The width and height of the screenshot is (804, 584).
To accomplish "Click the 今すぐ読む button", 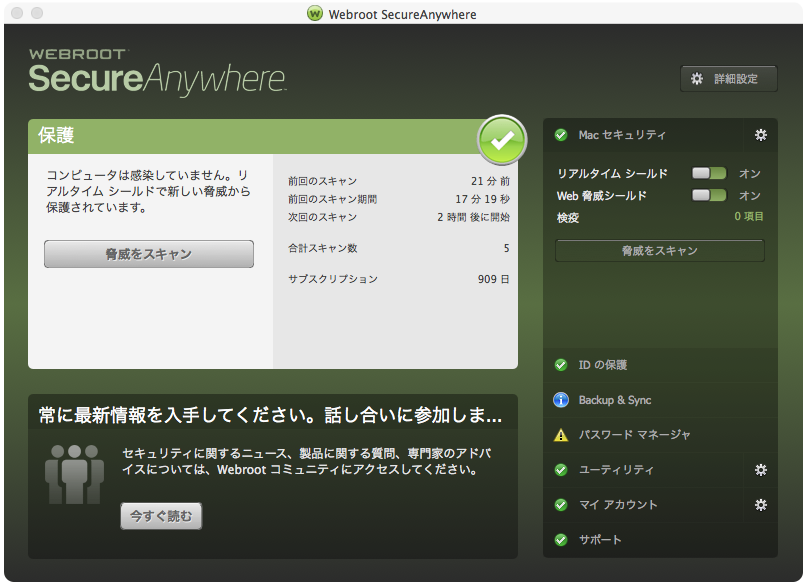I will [161, 516].
